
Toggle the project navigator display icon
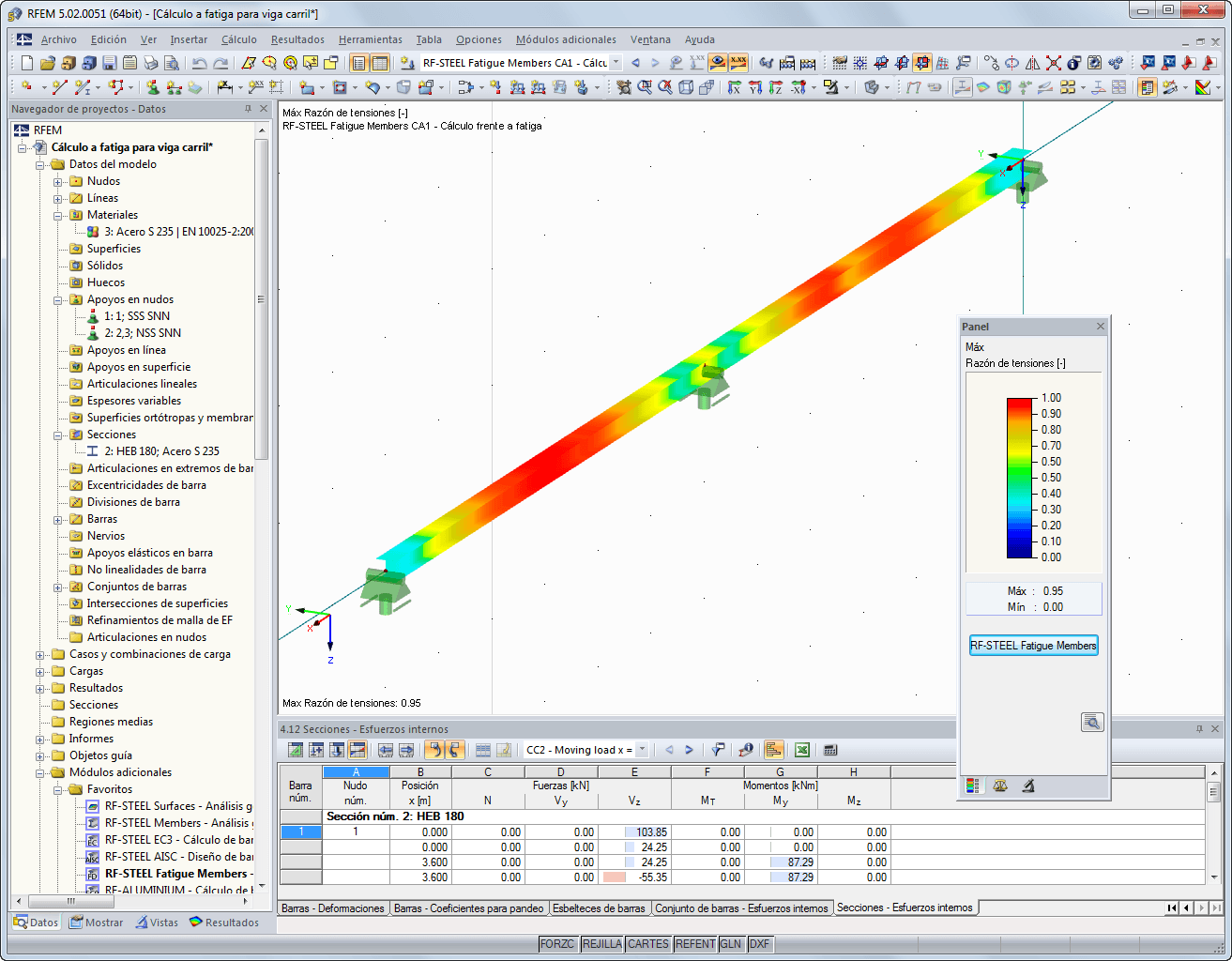click(x=358, y=63)
